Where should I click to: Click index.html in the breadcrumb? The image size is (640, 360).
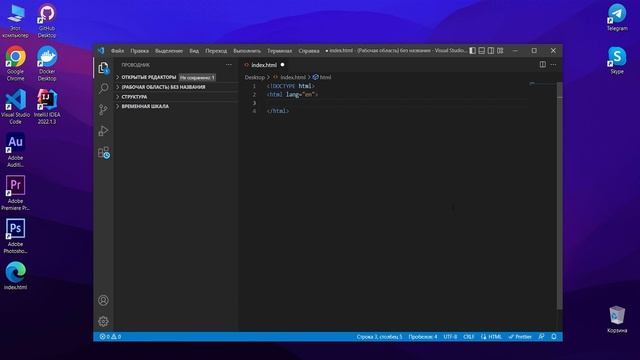tap(293, 77)
